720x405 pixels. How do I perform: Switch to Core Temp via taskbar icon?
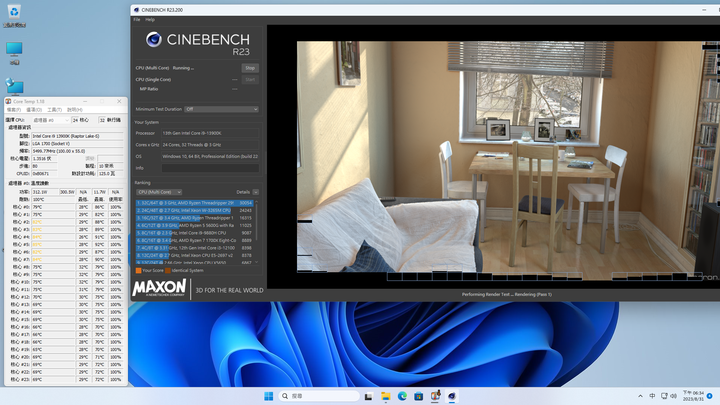pos(435,395)
